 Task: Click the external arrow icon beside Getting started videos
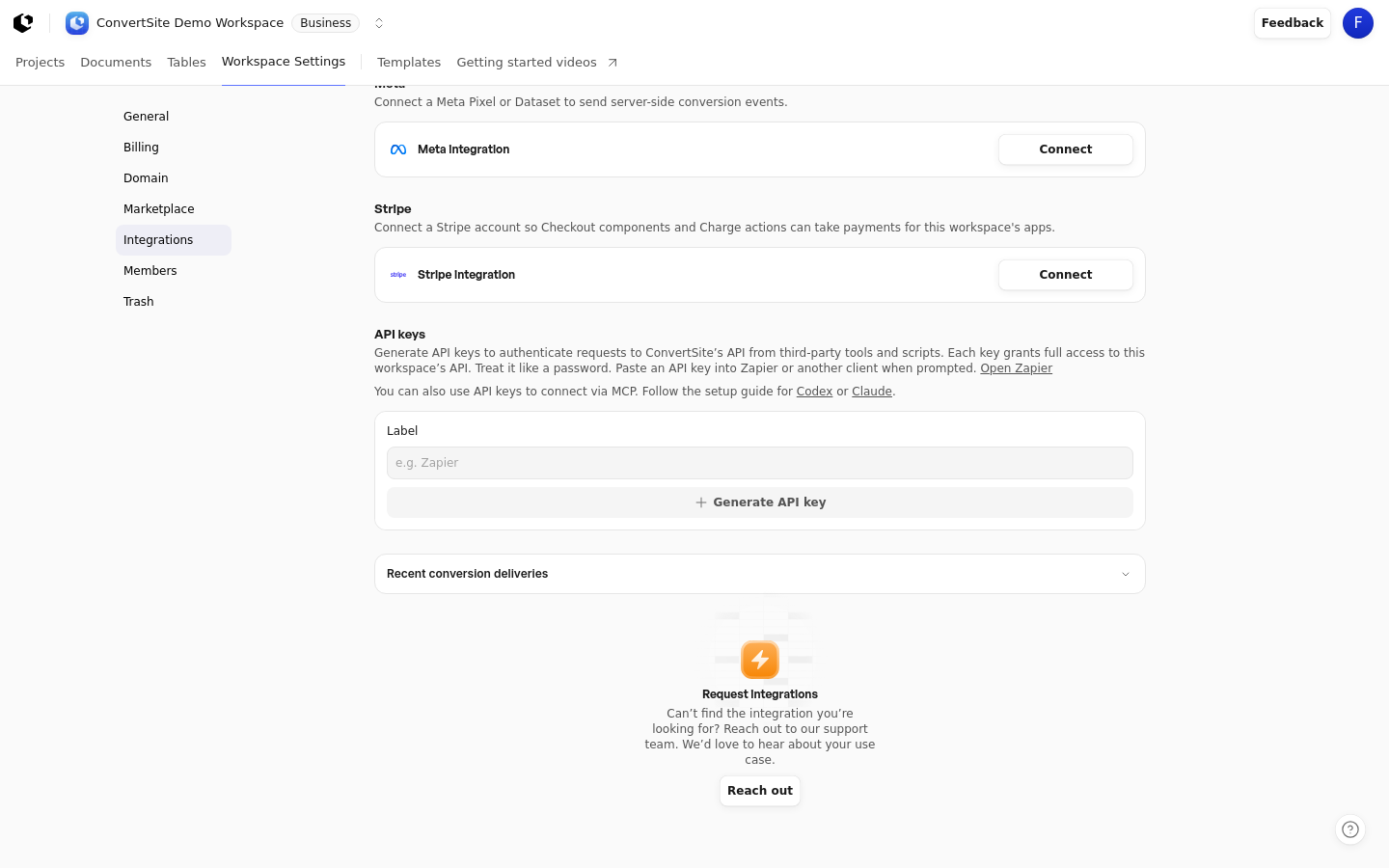[x=612, y=63]
